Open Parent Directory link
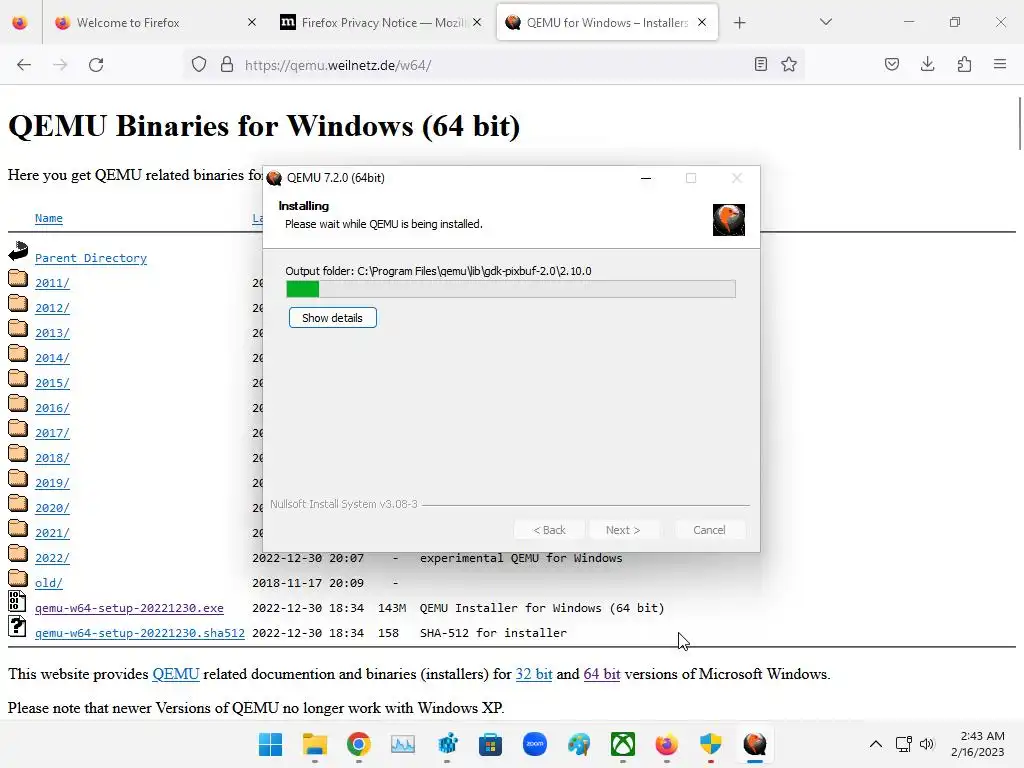Viewport: 1024px width, 768px height. 91,258
